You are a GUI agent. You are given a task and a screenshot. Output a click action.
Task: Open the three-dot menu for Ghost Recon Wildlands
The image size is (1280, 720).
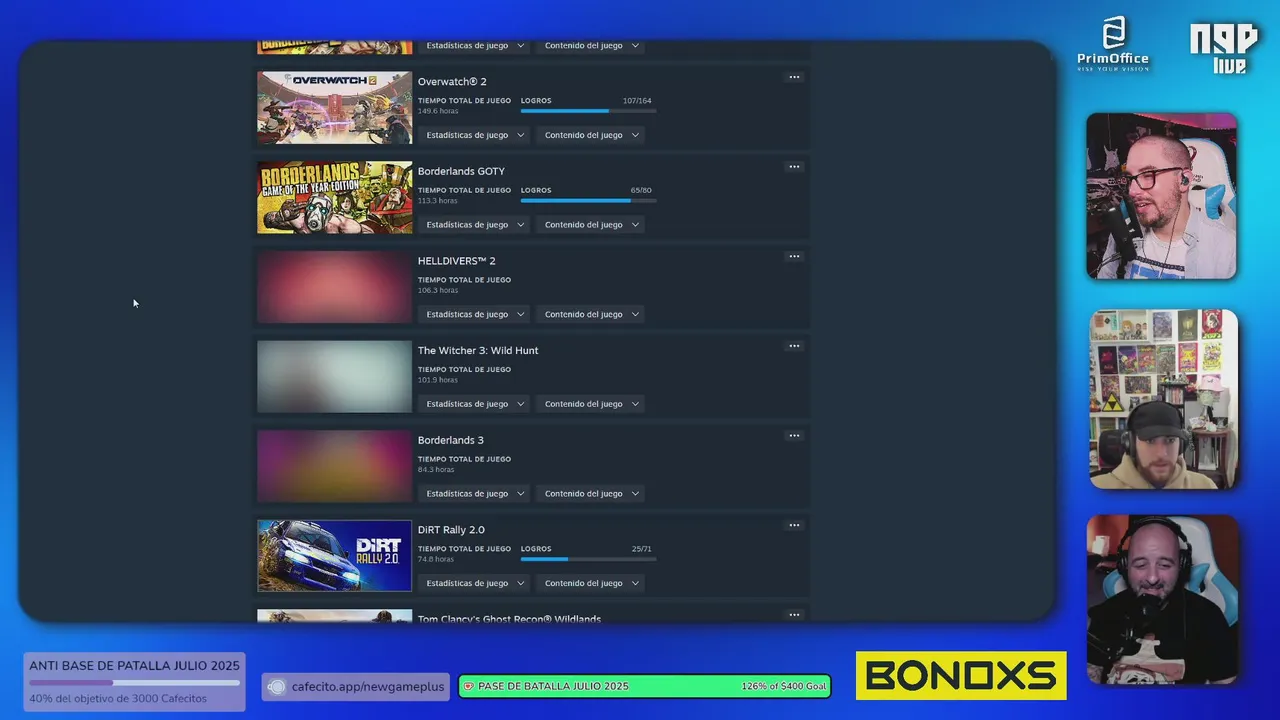tap(794, 615)
